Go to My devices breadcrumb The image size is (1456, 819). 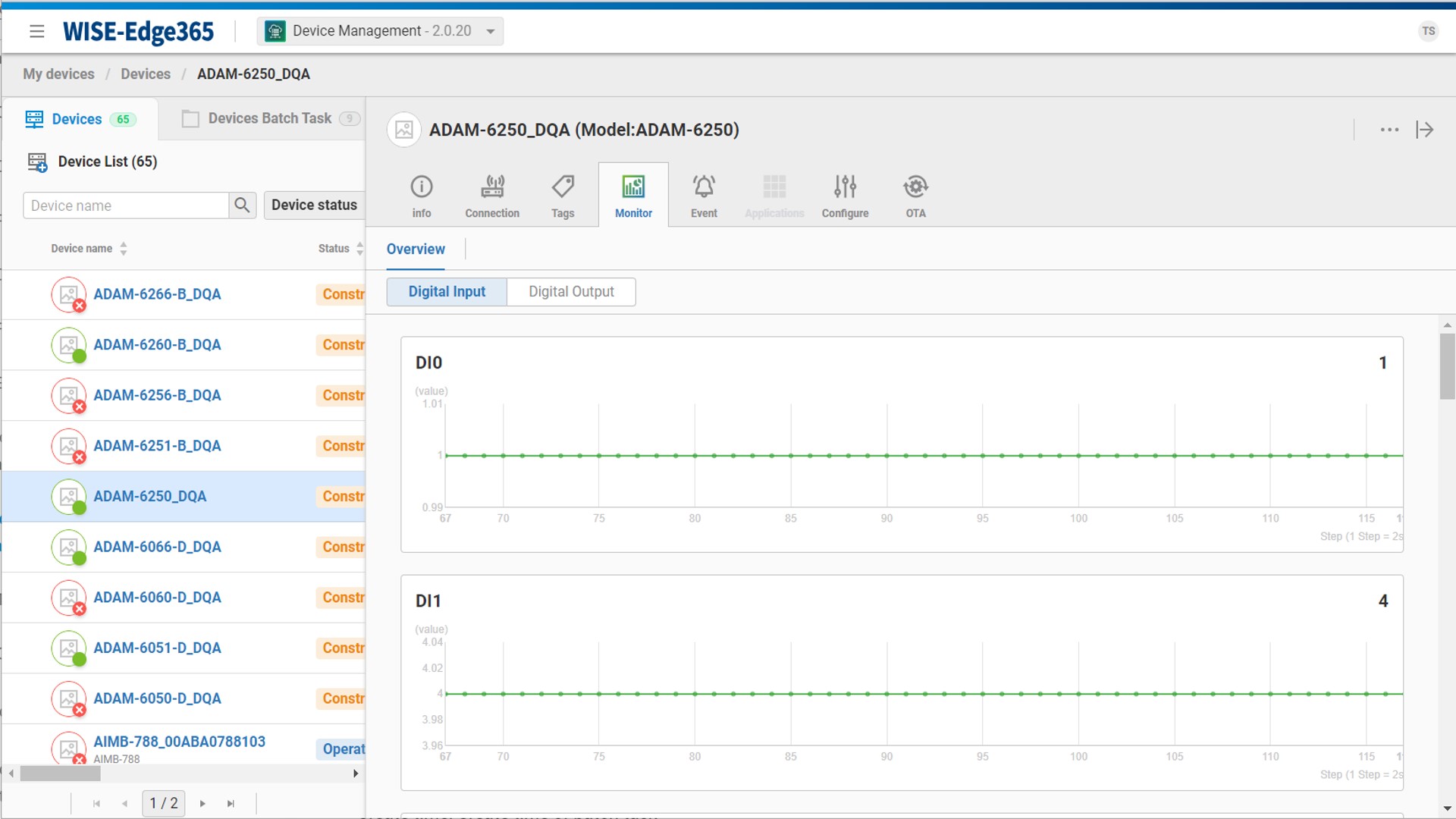[x=58, y=74]
